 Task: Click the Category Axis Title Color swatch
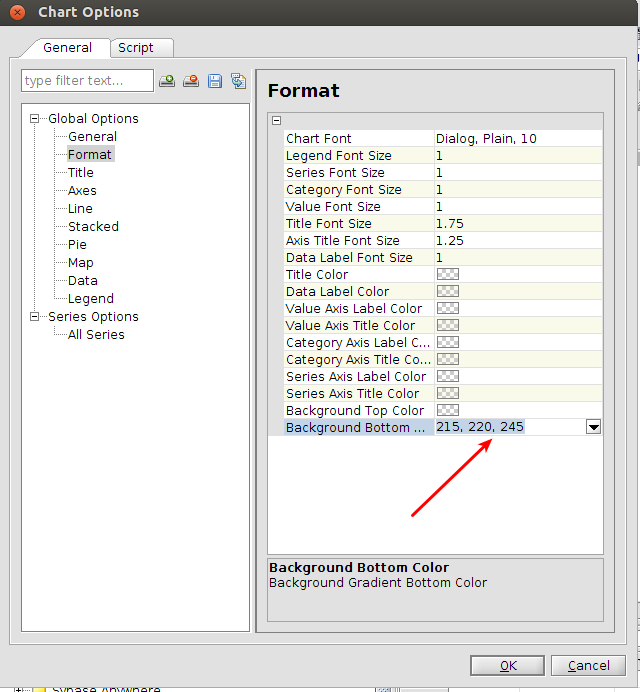click(448, 359)
